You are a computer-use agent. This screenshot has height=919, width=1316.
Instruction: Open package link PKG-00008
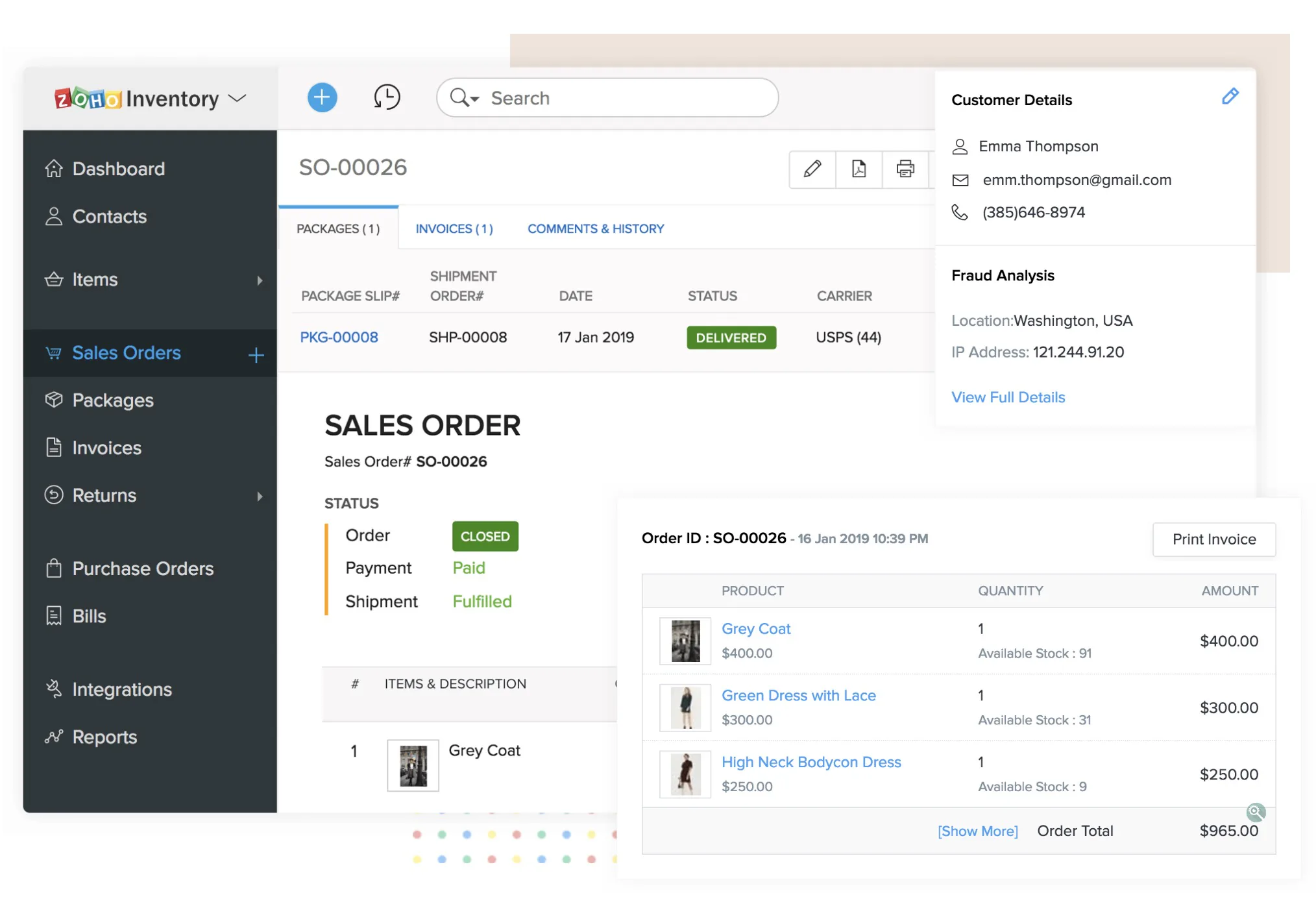click(339, 337)
